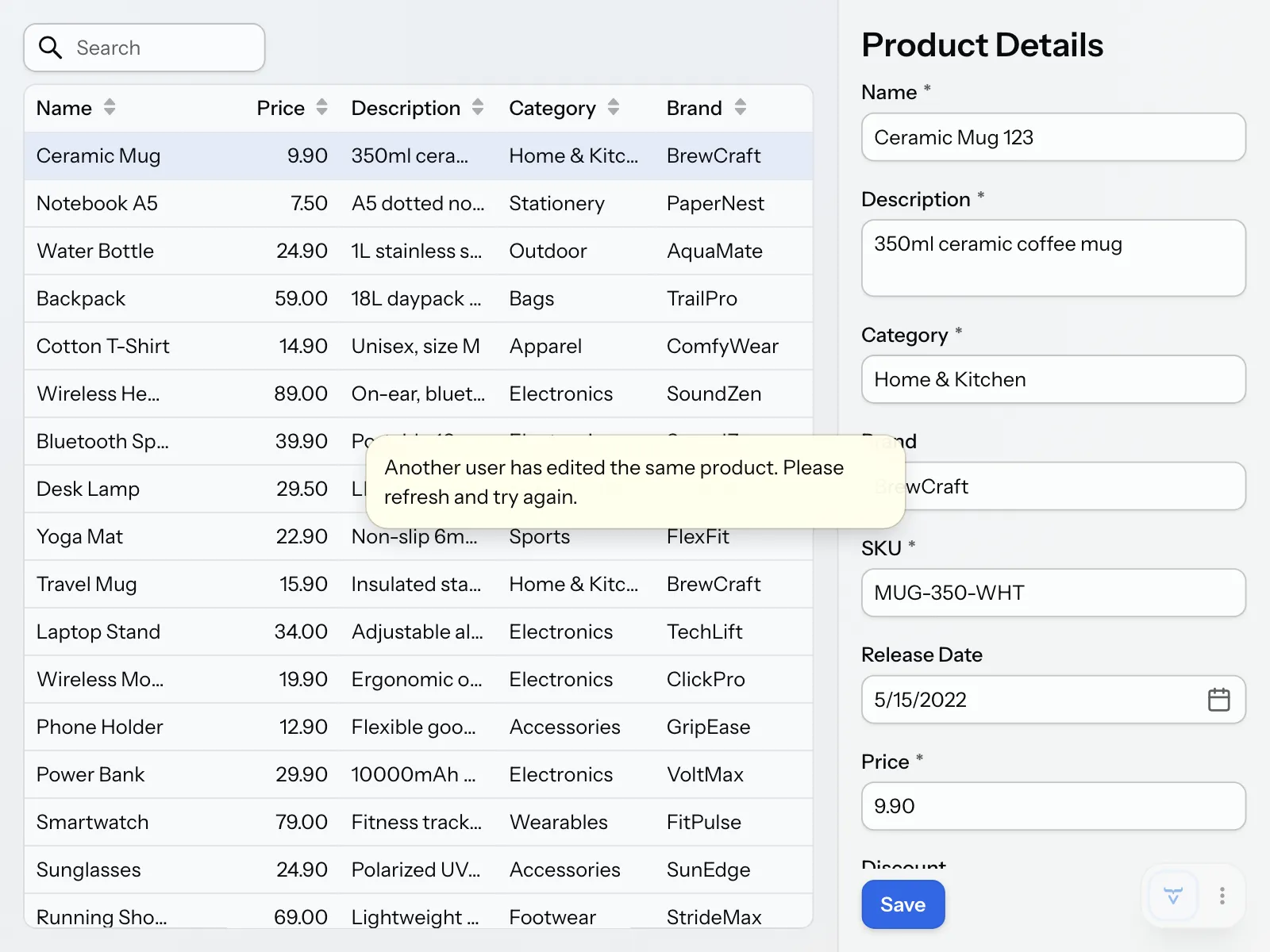Select the Sunglasses row

(418, 869)
